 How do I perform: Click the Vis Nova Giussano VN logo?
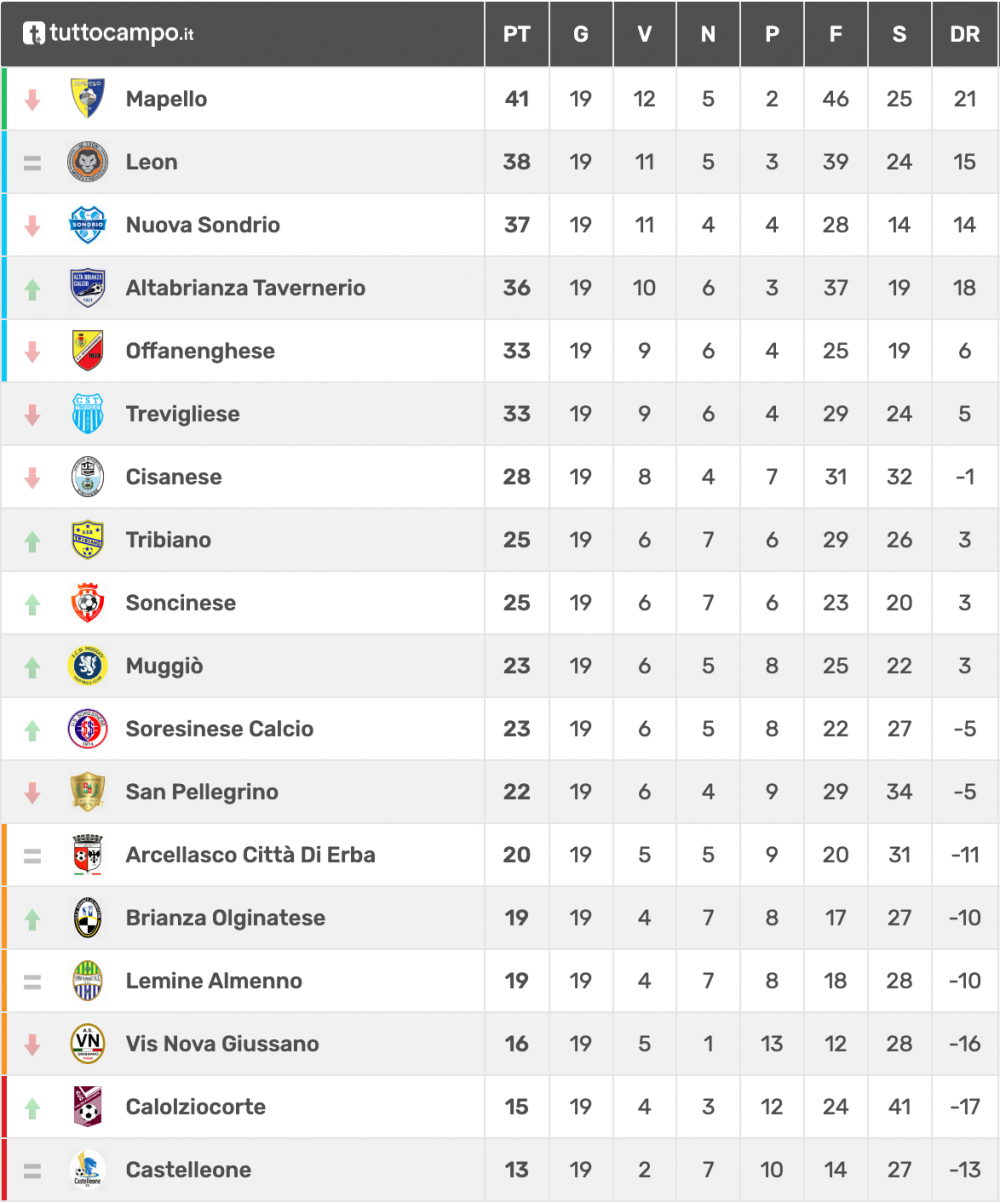click(x=88, y=1043)
